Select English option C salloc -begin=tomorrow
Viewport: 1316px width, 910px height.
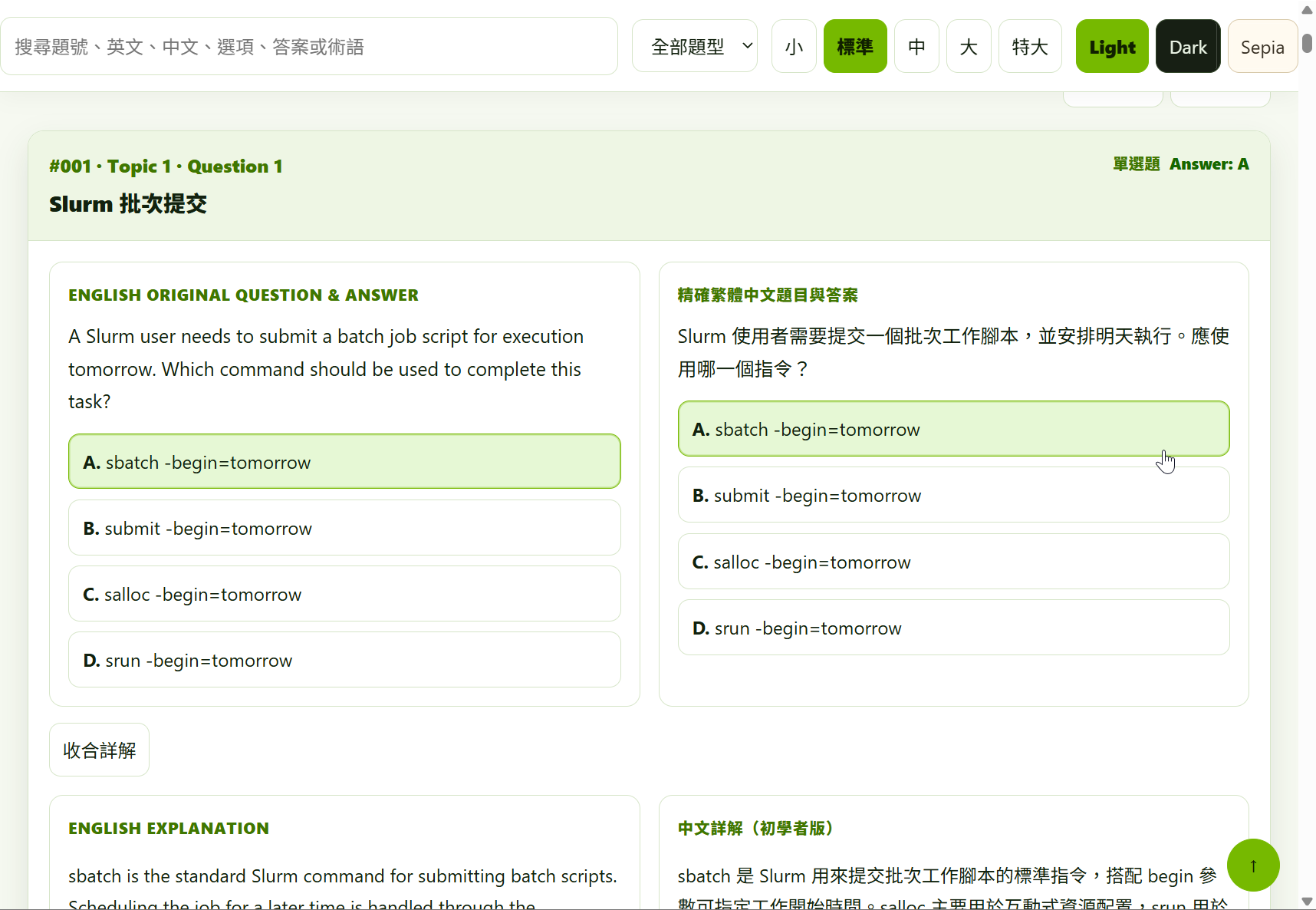(344, 594)
